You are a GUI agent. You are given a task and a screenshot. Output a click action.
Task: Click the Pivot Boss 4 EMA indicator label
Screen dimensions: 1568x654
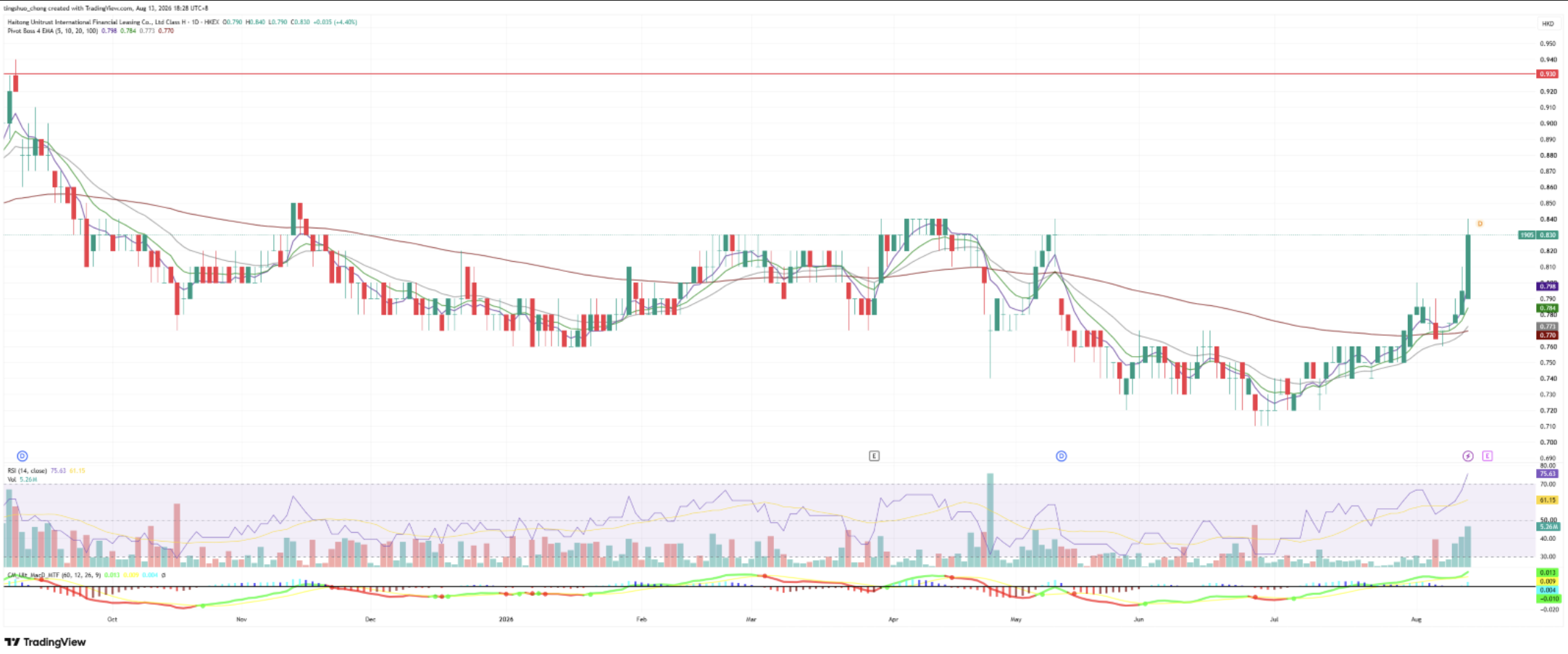click(52, 31)
